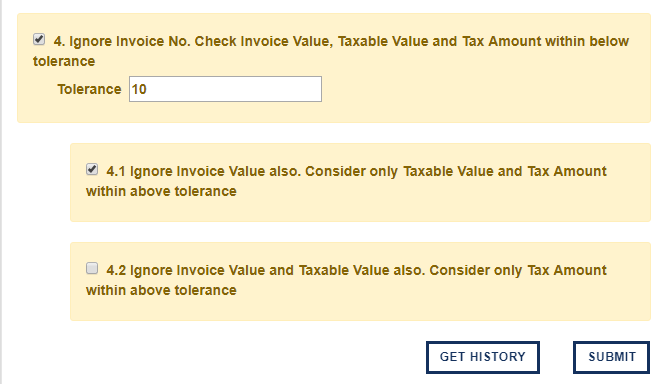662x384 pixels.
Task: Click label text "4.1 Ignore Invoice Value also"
Action: [x=203, y=171]
